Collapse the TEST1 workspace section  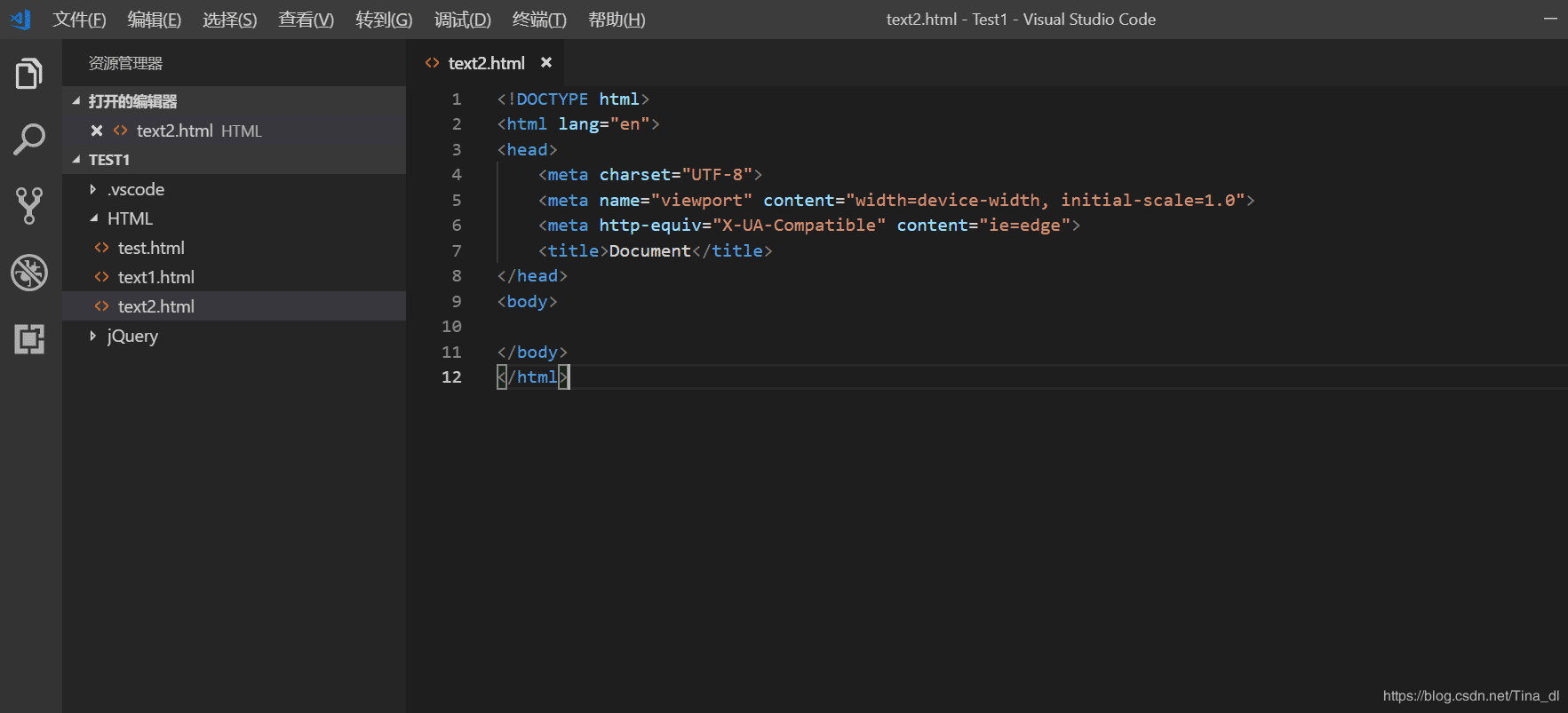(x=76, y=160)
